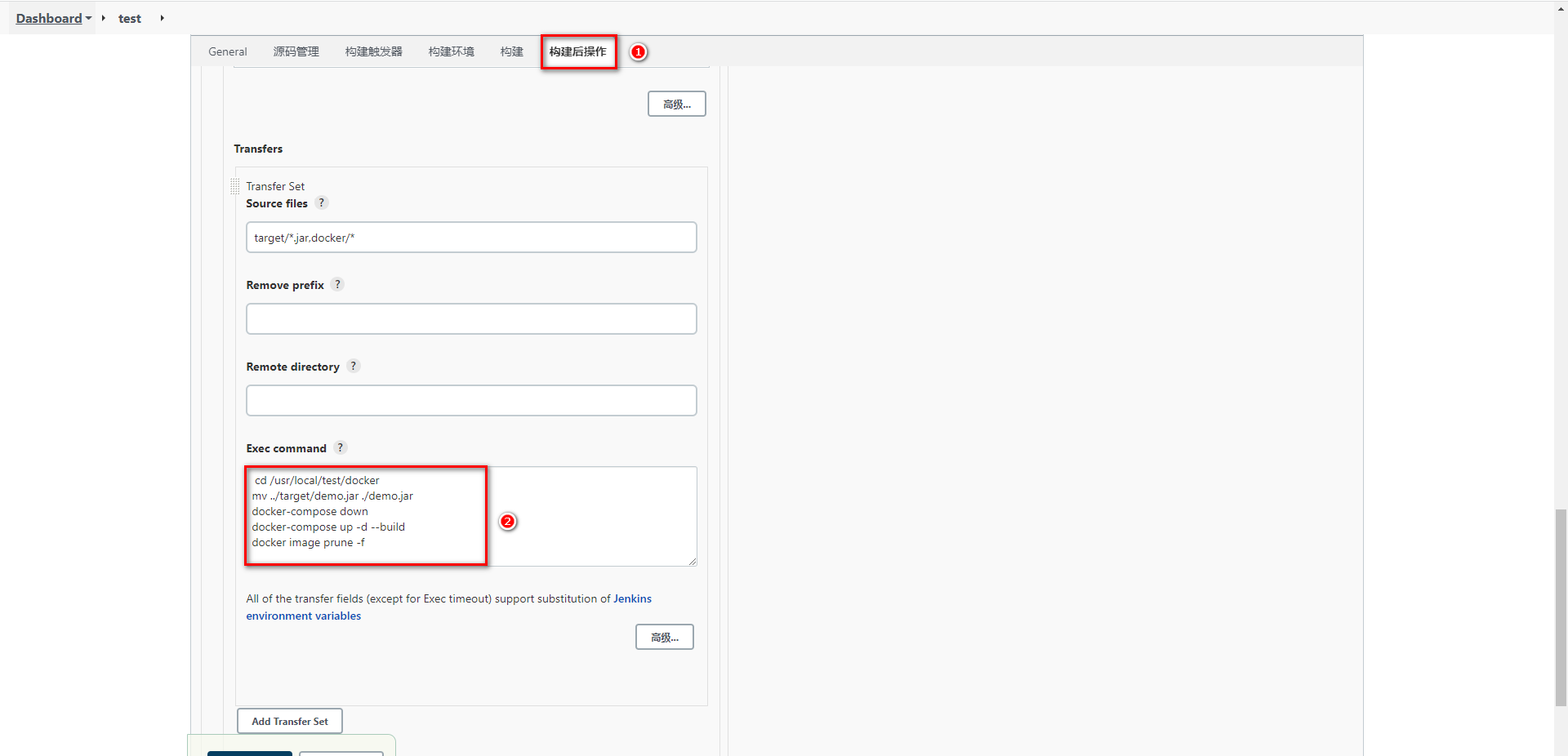
Task: Focus the Remote directory input field
Action: click(x=471, y=401)
